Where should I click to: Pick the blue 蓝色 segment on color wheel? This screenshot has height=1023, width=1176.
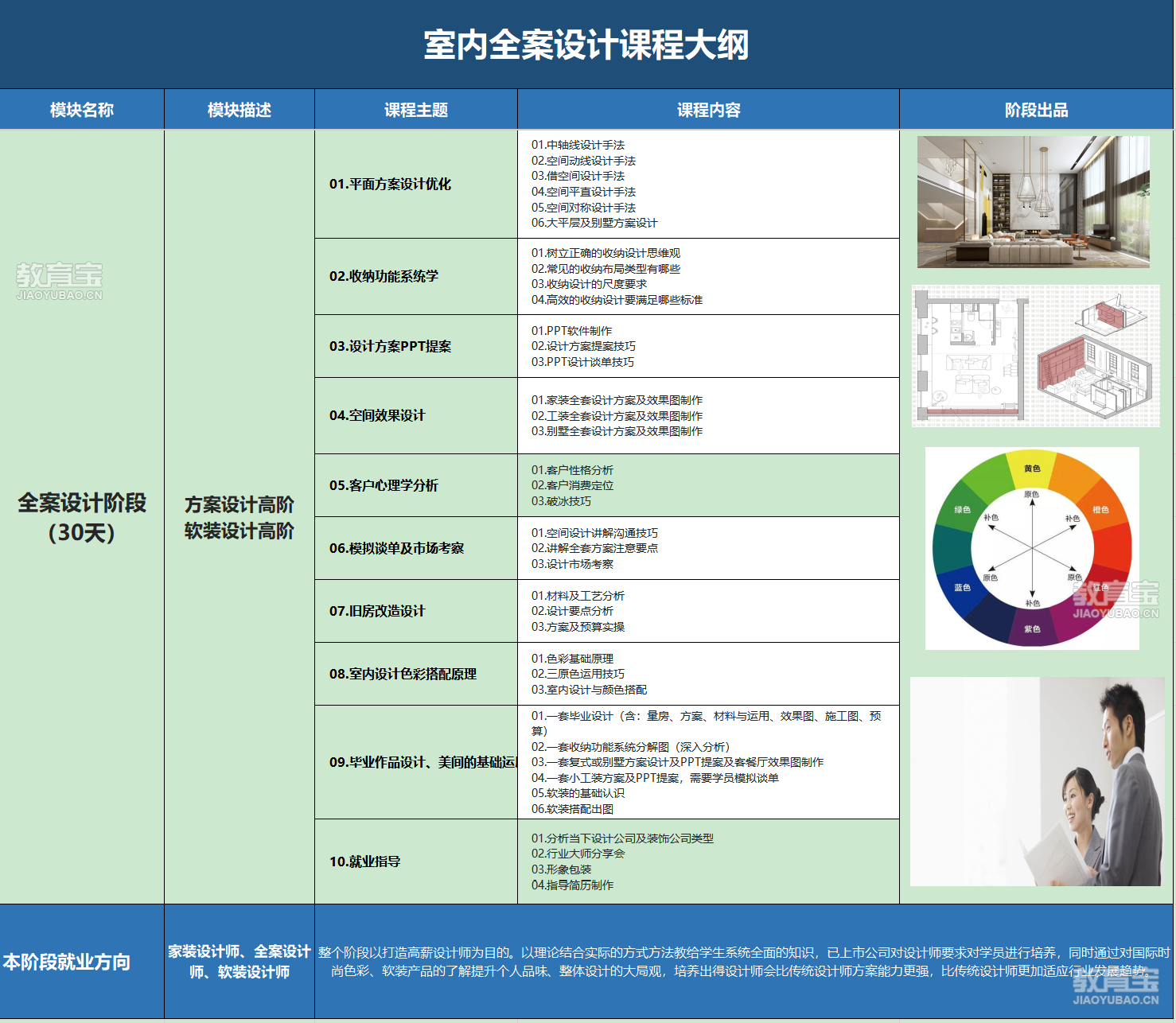[x=962, y=588]
